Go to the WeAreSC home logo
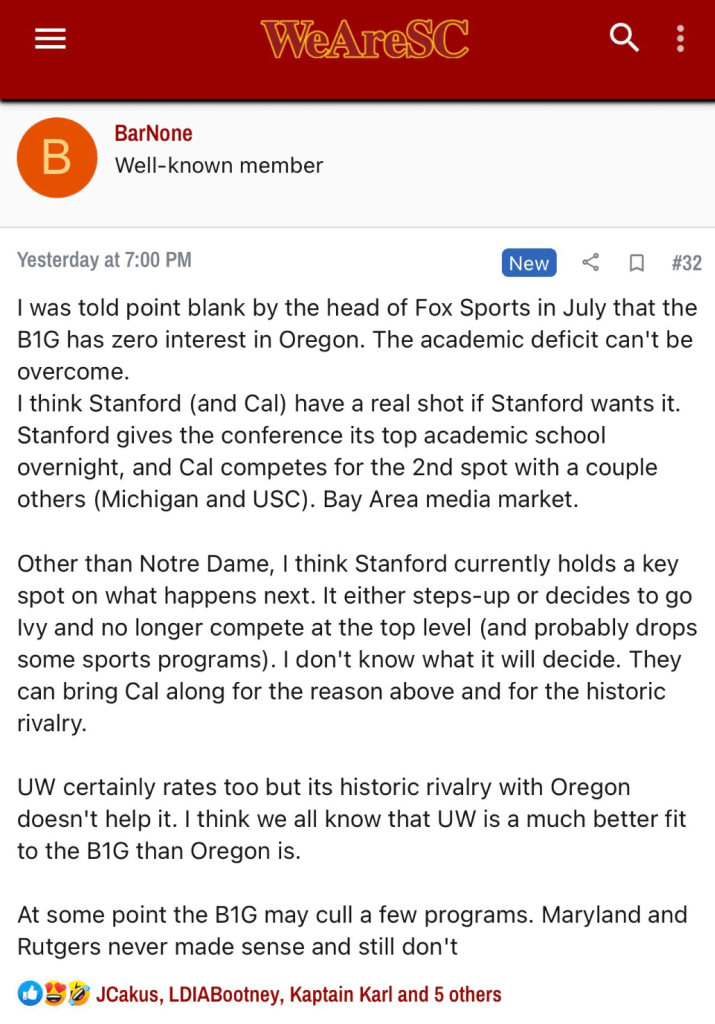This screenshot has width=715, height=1024. 365,40
